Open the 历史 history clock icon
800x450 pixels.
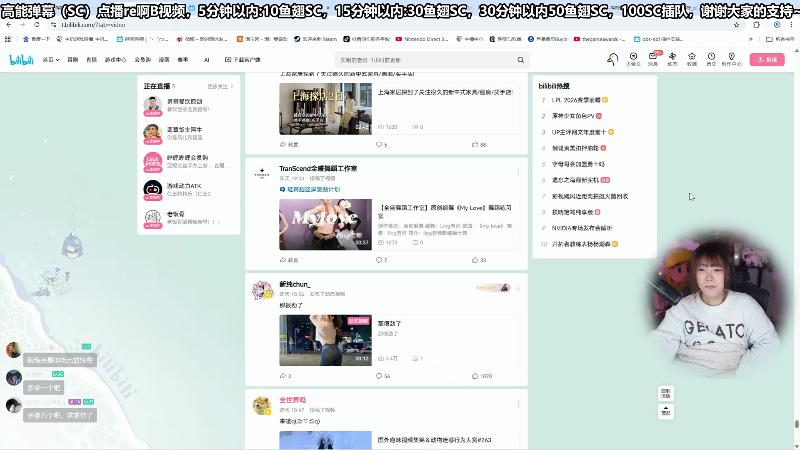711,59
